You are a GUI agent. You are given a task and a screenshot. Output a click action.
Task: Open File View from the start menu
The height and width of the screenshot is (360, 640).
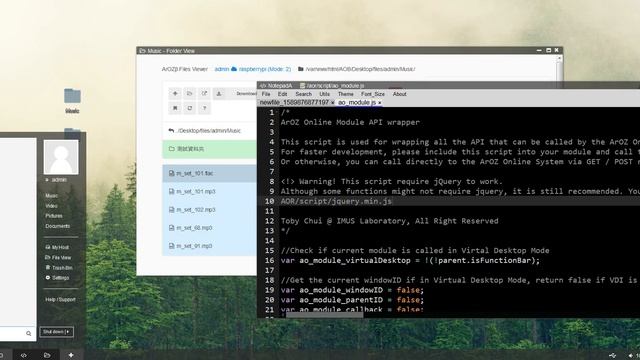[58, 258]
